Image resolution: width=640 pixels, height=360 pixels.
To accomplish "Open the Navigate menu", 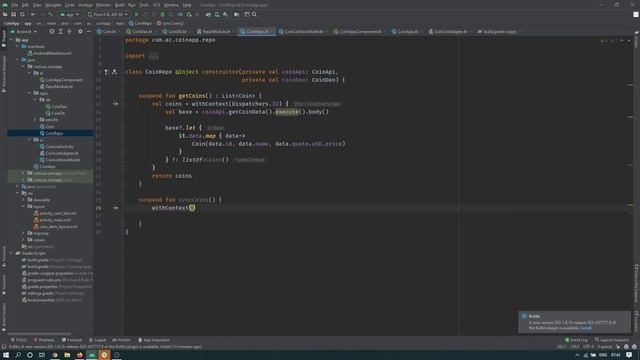I will pyautogui.click(x=53, y=5).
